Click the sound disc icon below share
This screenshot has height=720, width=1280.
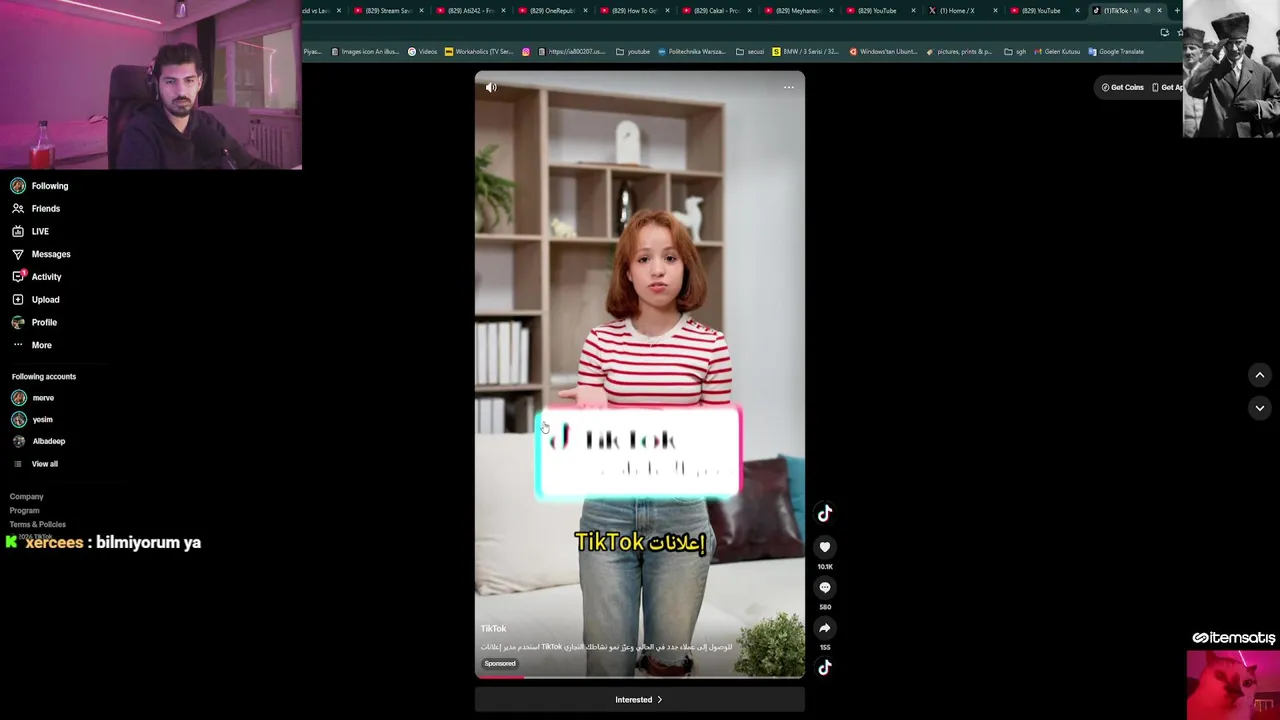click(825, 668)
